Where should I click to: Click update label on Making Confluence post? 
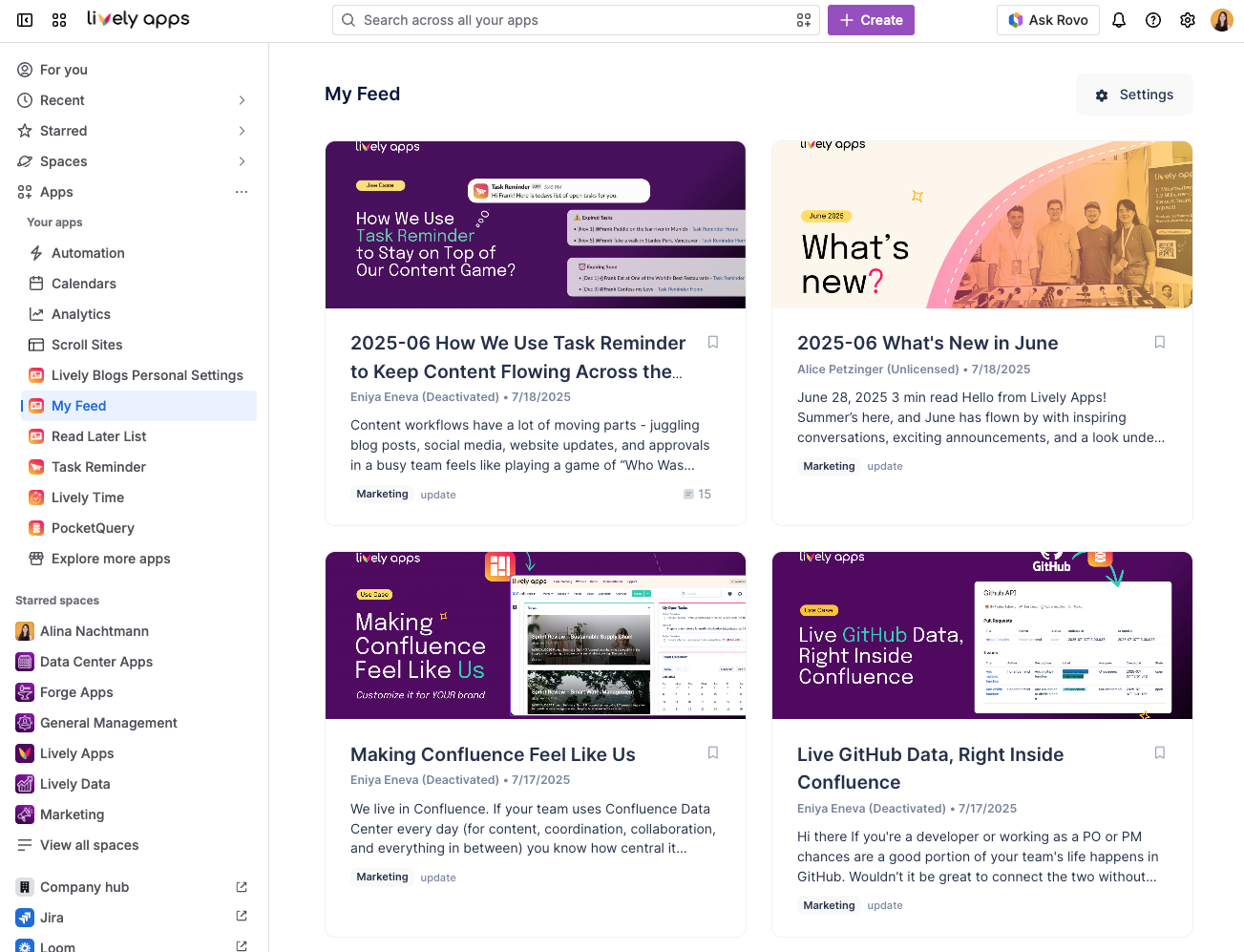(x=438, y=878)
